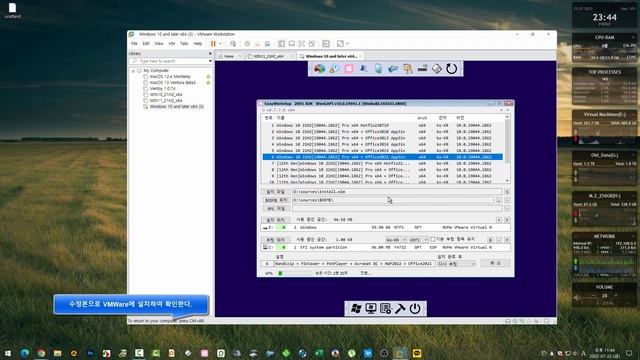Select WIN11_21H2_x64 in library tree

(x=166, y=100)
